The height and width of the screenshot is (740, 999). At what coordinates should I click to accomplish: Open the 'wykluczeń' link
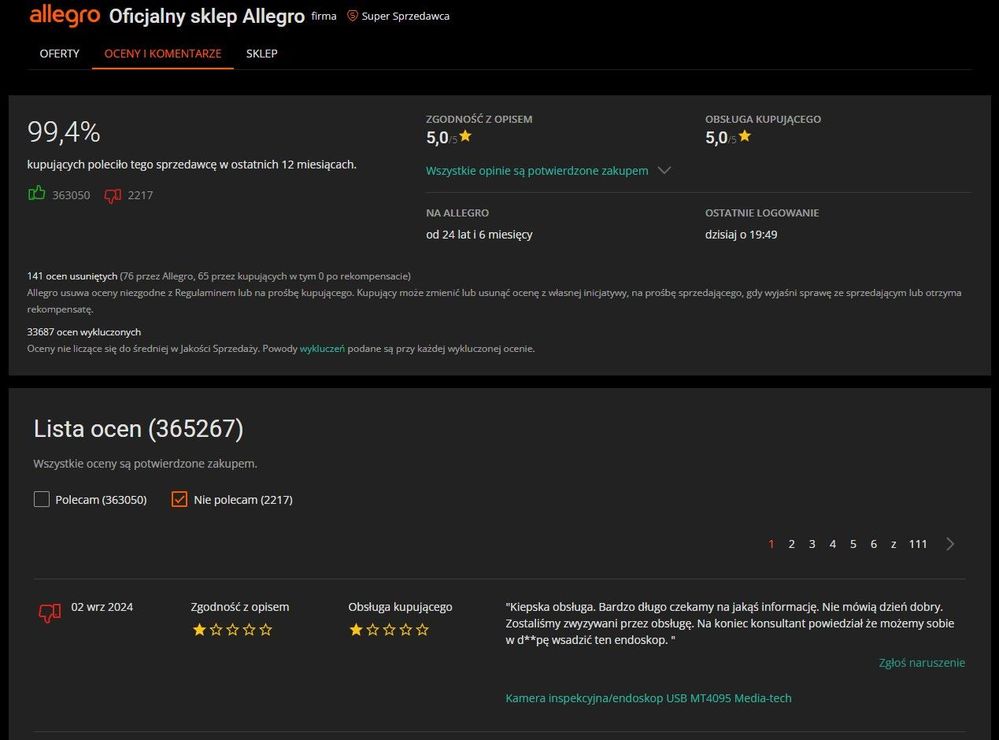322,349
